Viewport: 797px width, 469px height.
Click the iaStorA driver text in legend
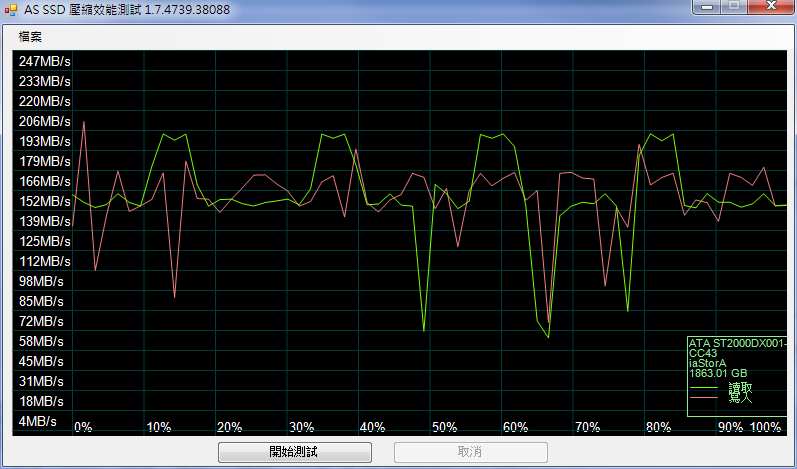click(708, 364)
